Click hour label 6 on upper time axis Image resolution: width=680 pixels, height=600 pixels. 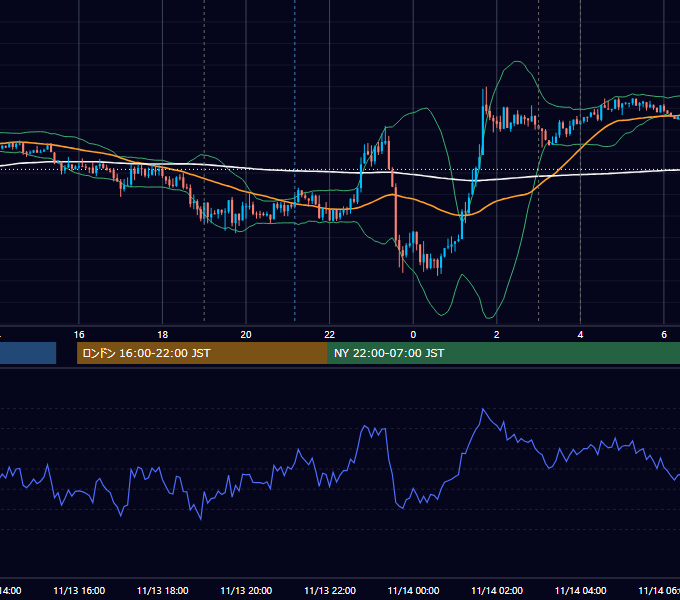(x=664, y=335)
